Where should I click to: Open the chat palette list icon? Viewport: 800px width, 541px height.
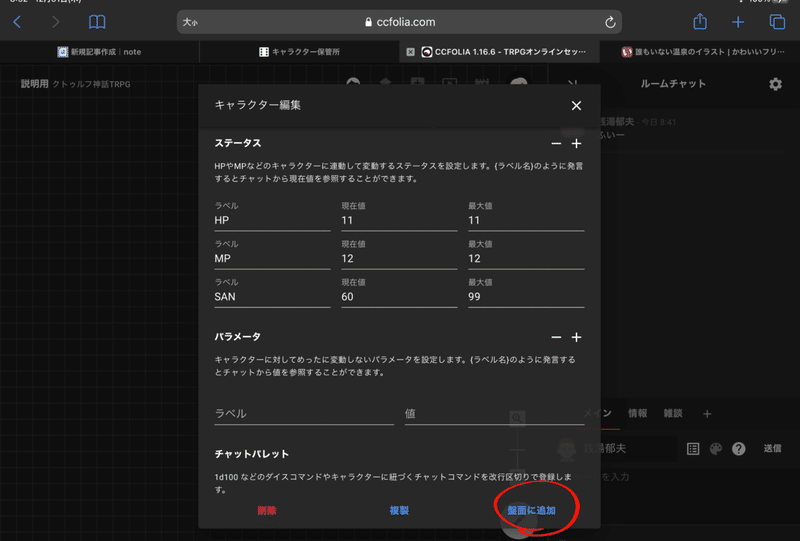pos(693,449)
